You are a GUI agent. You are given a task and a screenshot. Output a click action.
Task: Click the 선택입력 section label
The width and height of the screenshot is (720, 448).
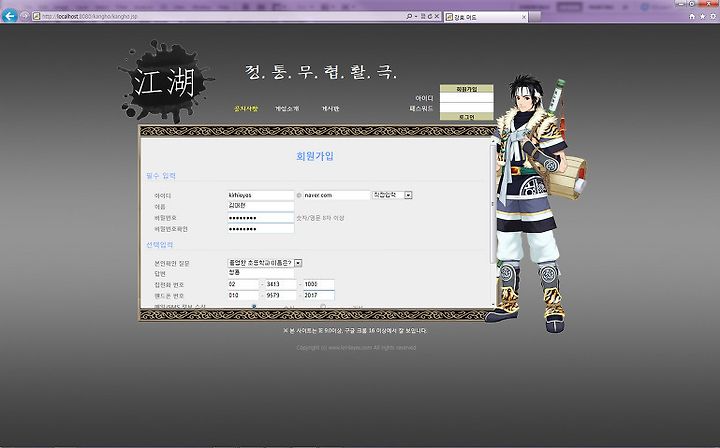(159, 245)
